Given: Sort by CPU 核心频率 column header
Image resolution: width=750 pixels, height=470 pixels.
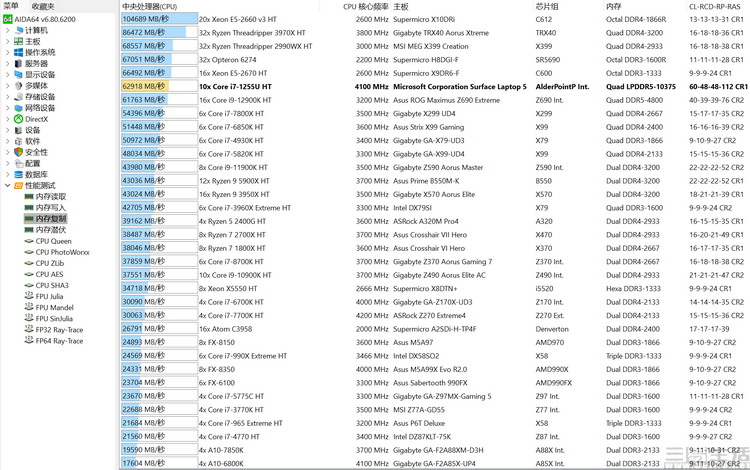Looking at the screenshot, I should [365, 6].
